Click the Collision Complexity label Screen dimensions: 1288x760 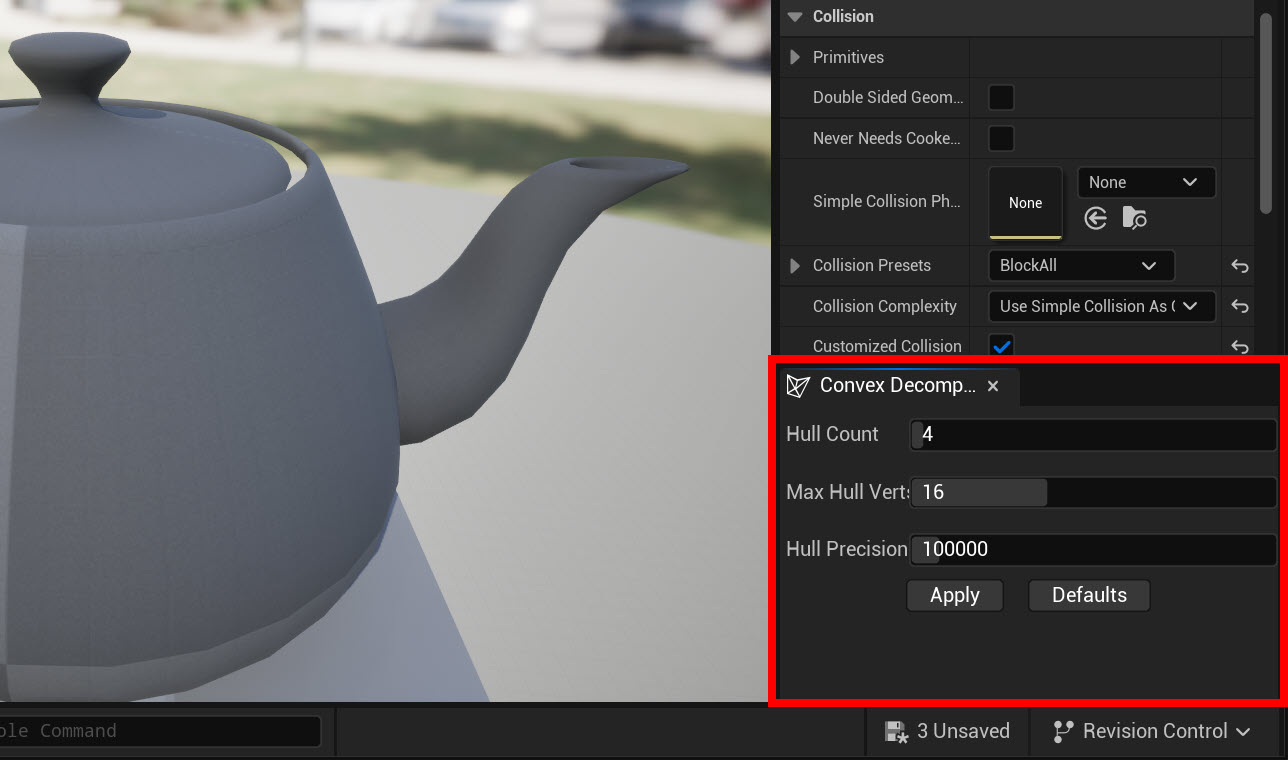pyautogui.click(x=885, y=306)
